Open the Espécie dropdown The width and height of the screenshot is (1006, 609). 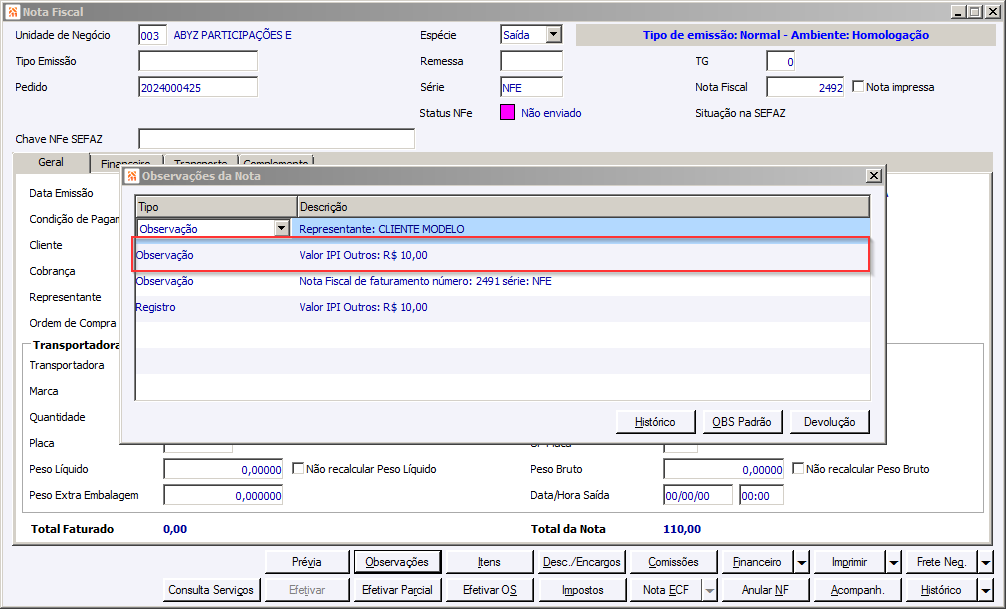click(x=554, y=35)
